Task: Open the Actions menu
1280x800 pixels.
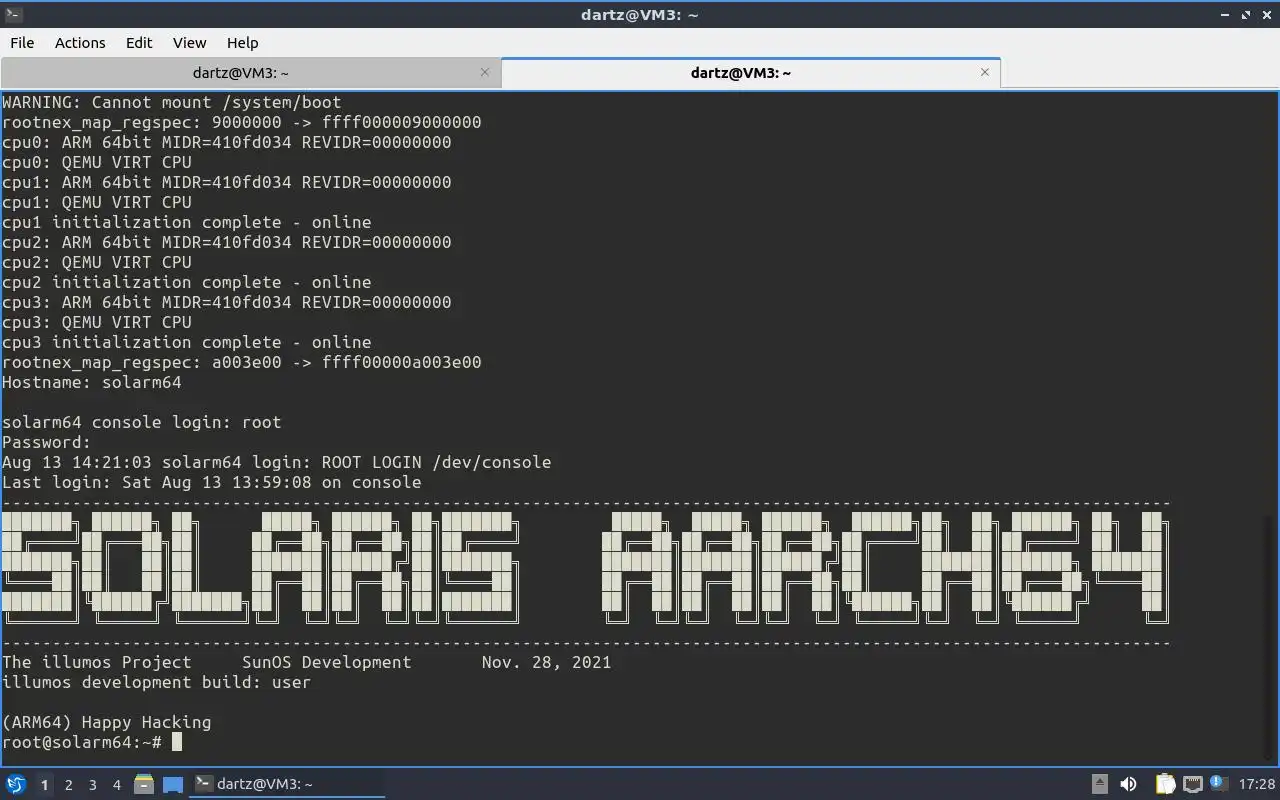Action: pos(80,43)
